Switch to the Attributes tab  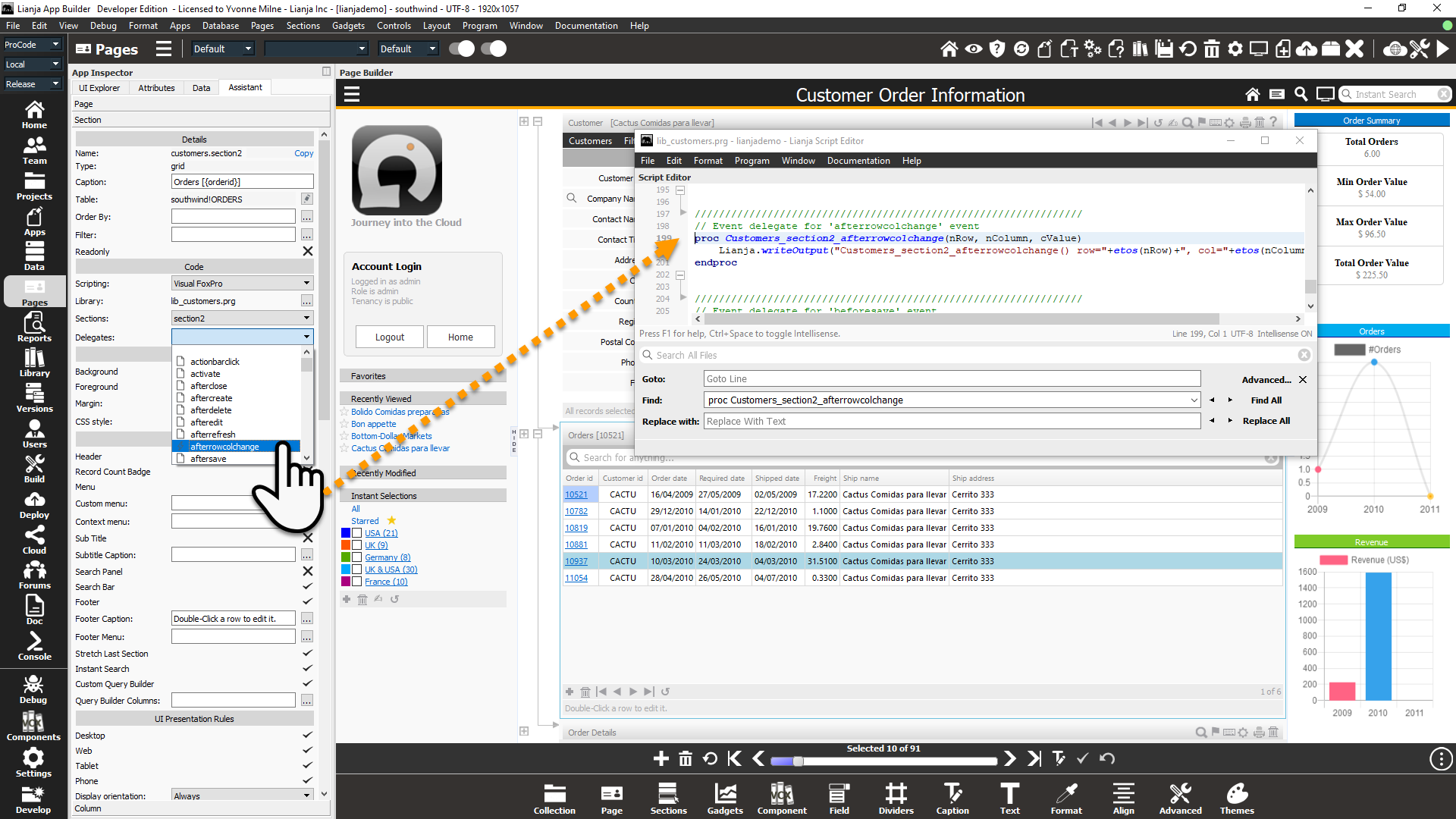pos(156,88)
